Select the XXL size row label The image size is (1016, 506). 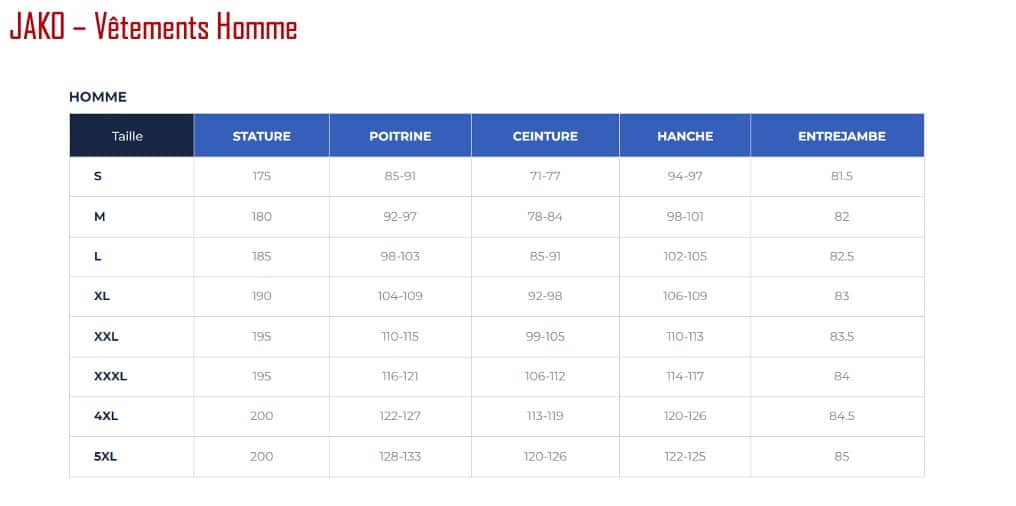[106, 336]
